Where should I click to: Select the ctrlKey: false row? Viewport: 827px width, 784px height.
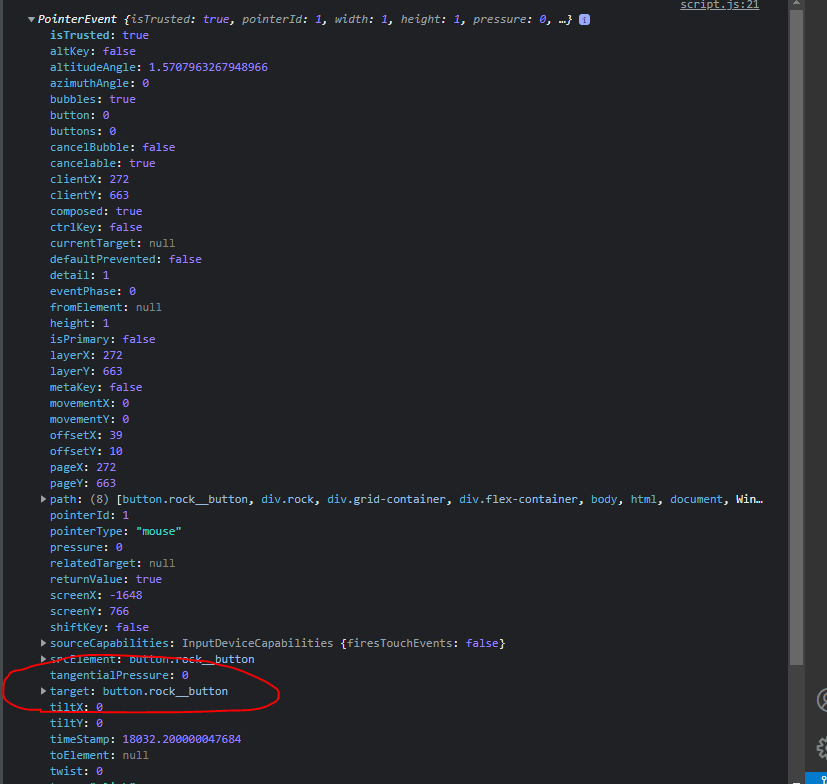[x=96, y=227]
